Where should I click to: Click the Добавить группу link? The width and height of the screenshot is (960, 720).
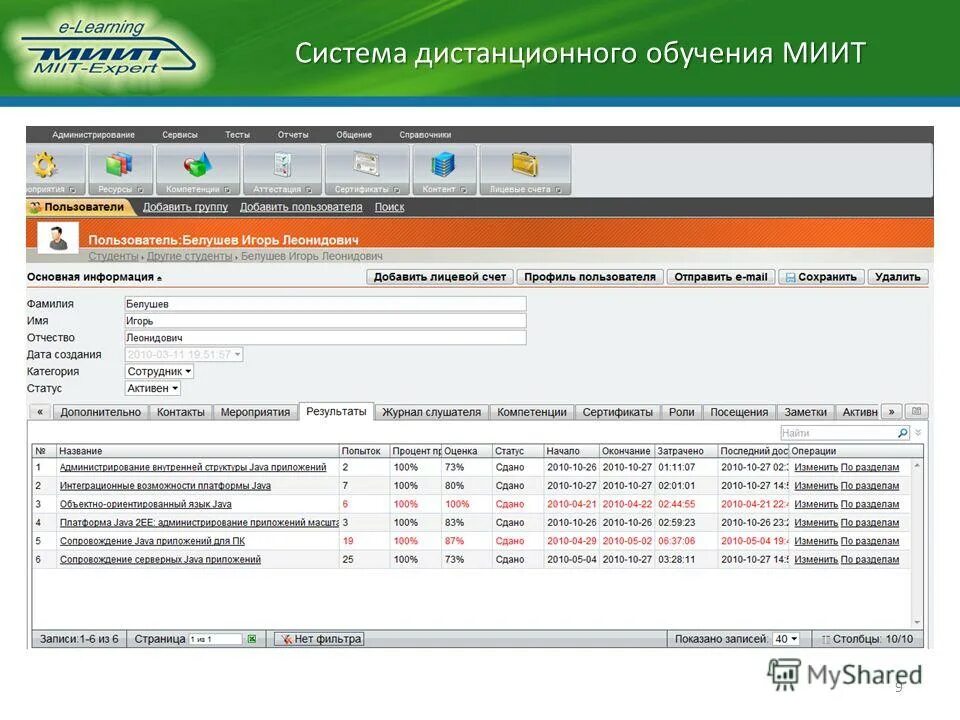point(186,207)
